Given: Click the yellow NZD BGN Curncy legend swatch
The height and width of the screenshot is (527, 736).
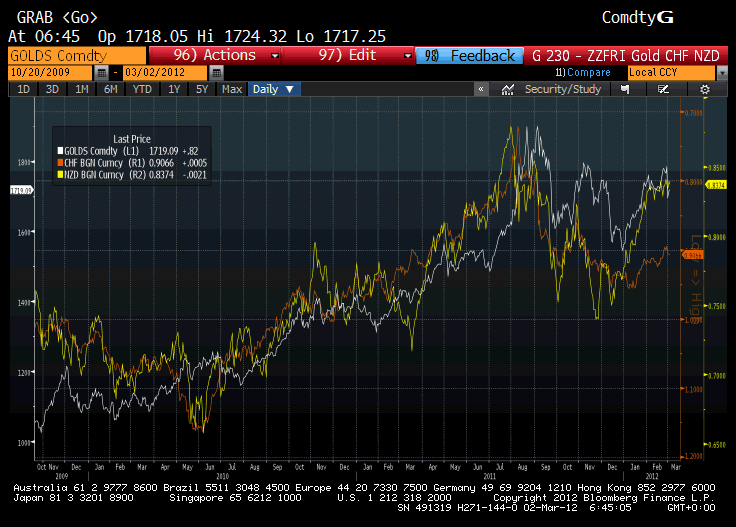Looking at the screenshot, I should [x=60, y=175].
